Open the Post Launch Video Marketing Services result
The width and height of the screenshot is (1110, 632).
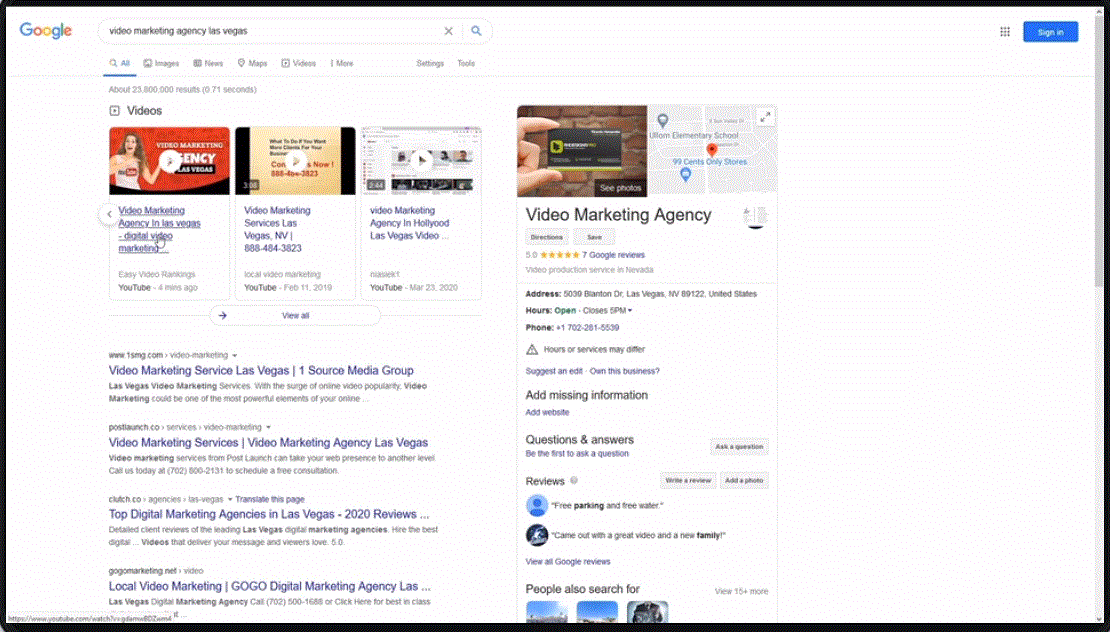[268, 442]
